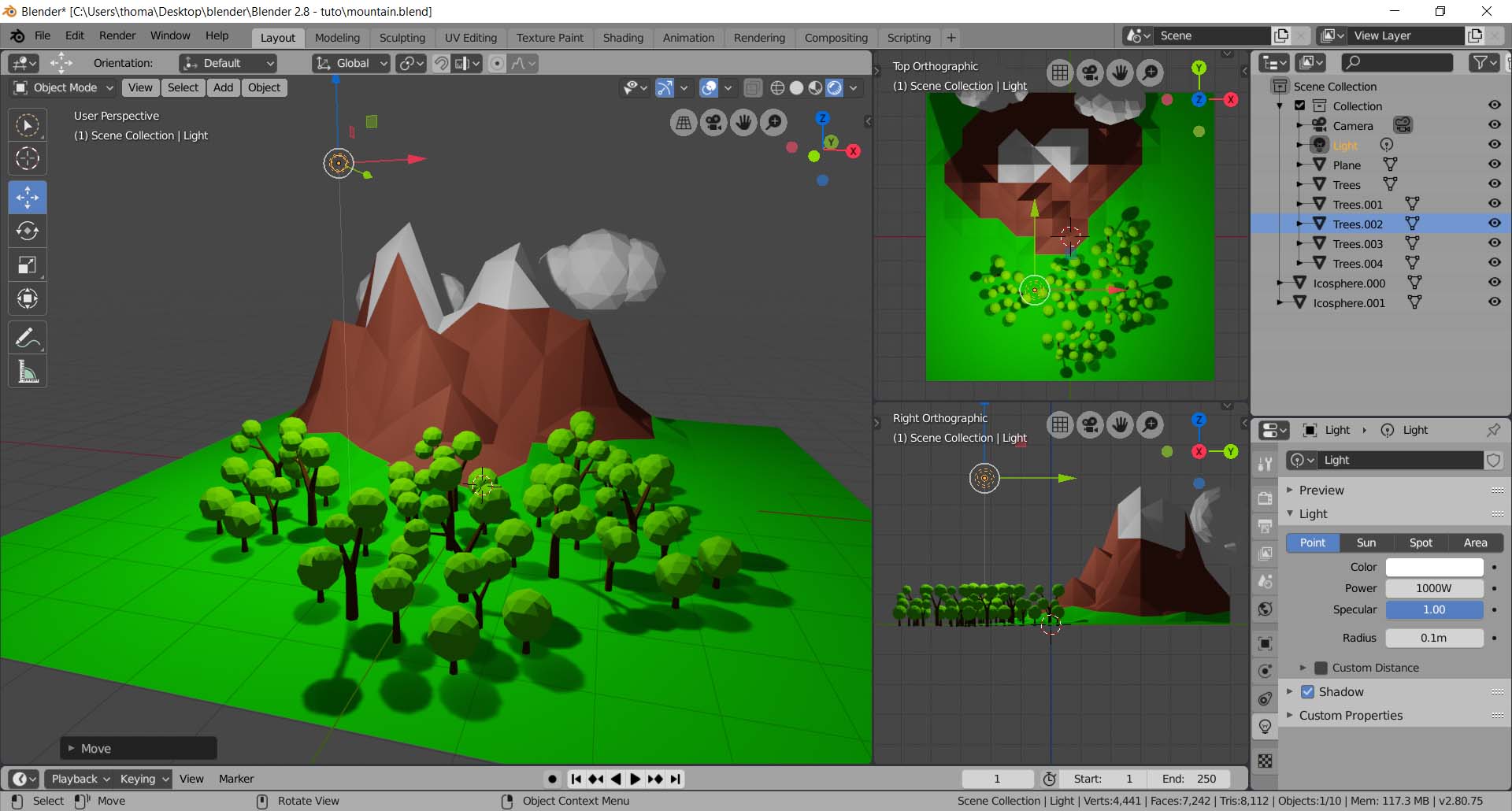Open the World properties tab icon
The width and height of the screenshot is (1512, 811).
tap(1265, 609)
